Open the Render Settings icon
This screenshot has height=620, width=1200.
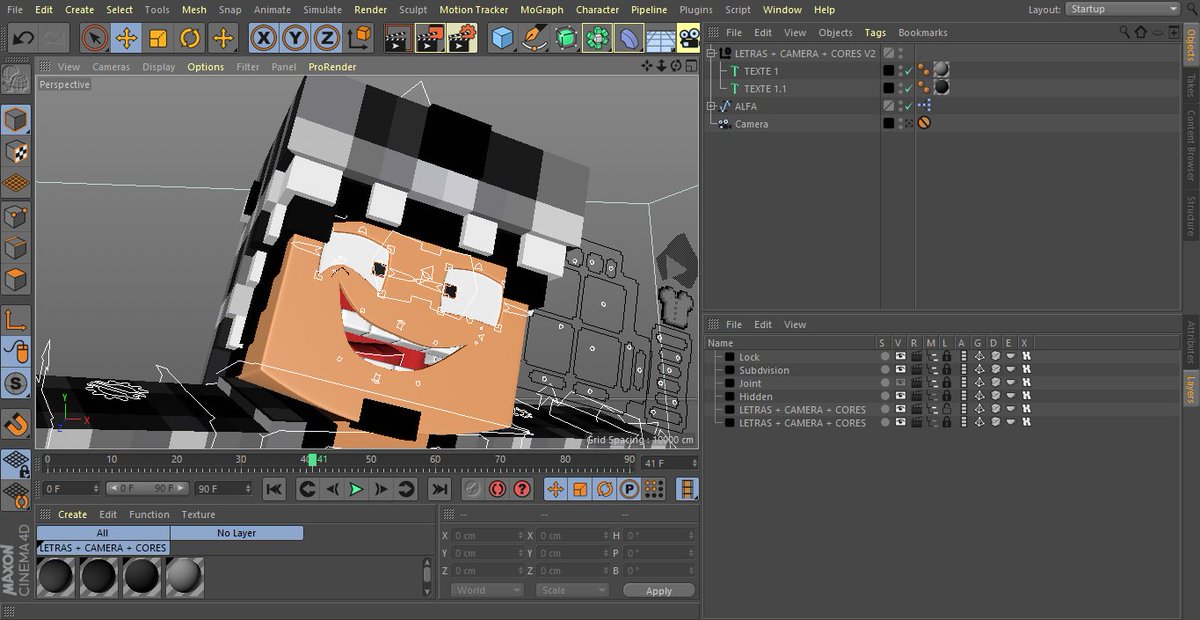click(x=461, y=39)
